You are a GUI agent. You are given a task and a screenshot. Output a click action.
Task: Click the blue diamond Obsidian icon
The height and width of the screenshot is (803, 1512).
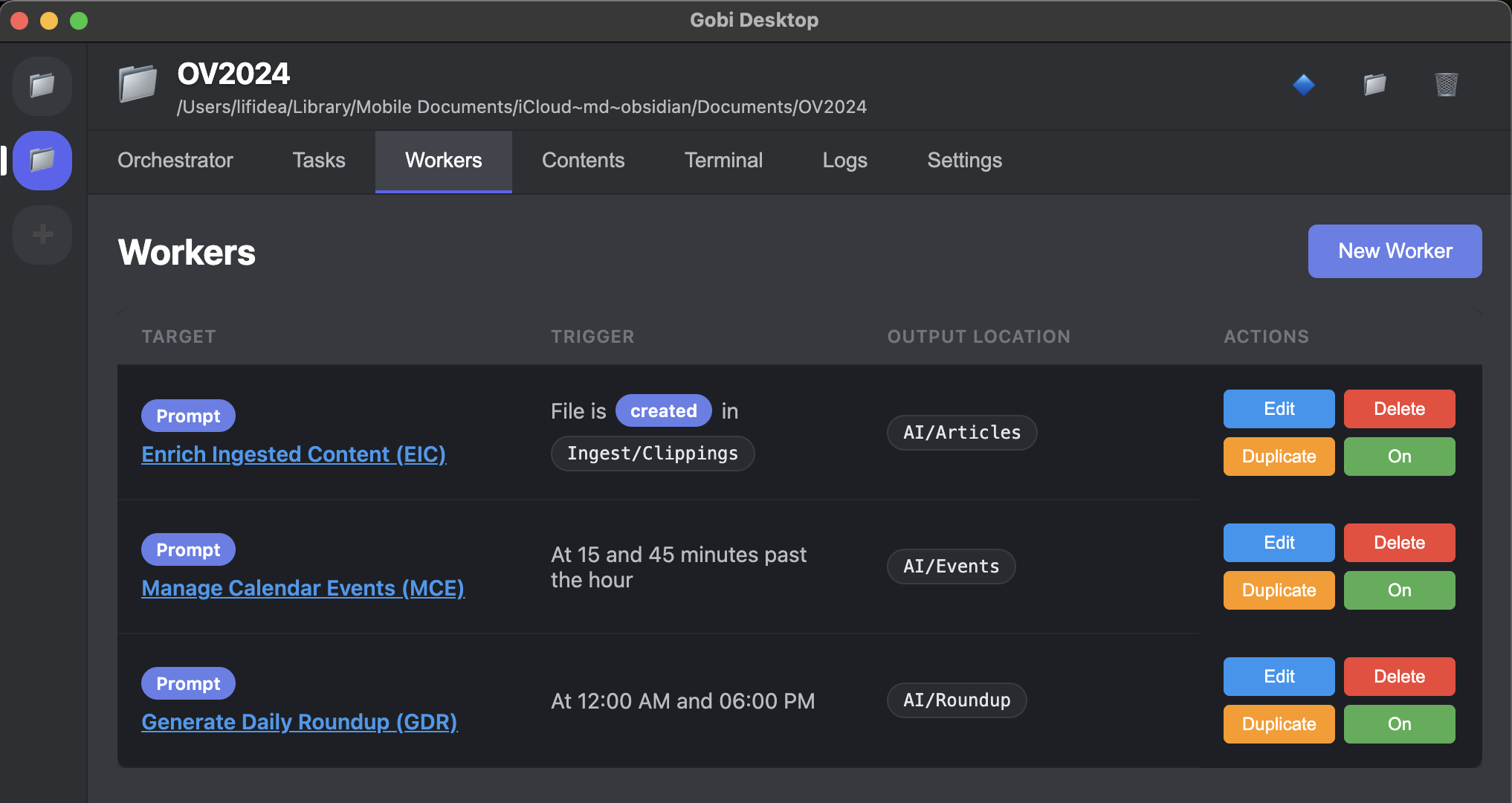[x=1304, y=85]
